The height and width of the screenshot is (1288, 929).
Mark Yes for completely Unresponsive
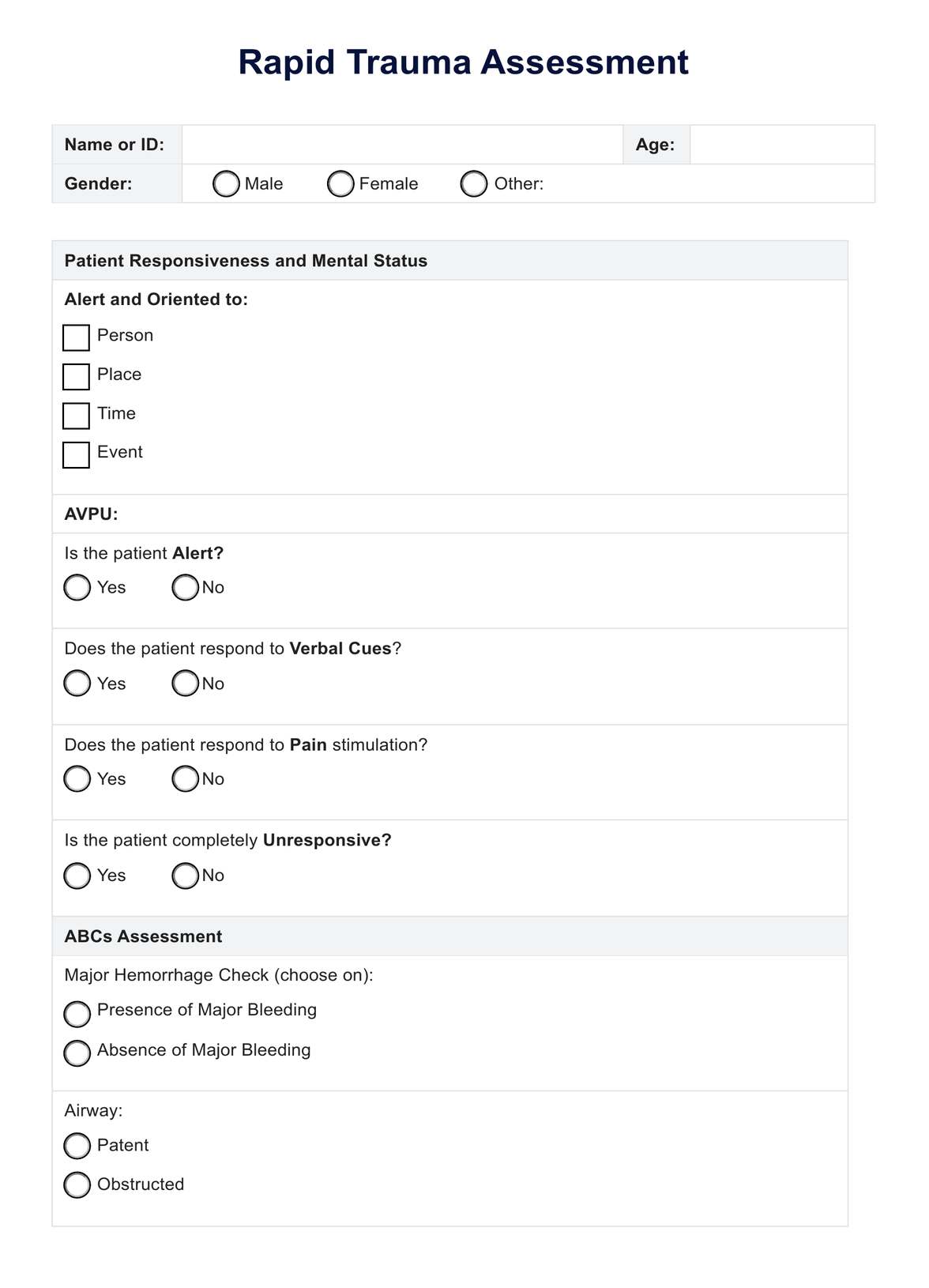click(77, 876)
